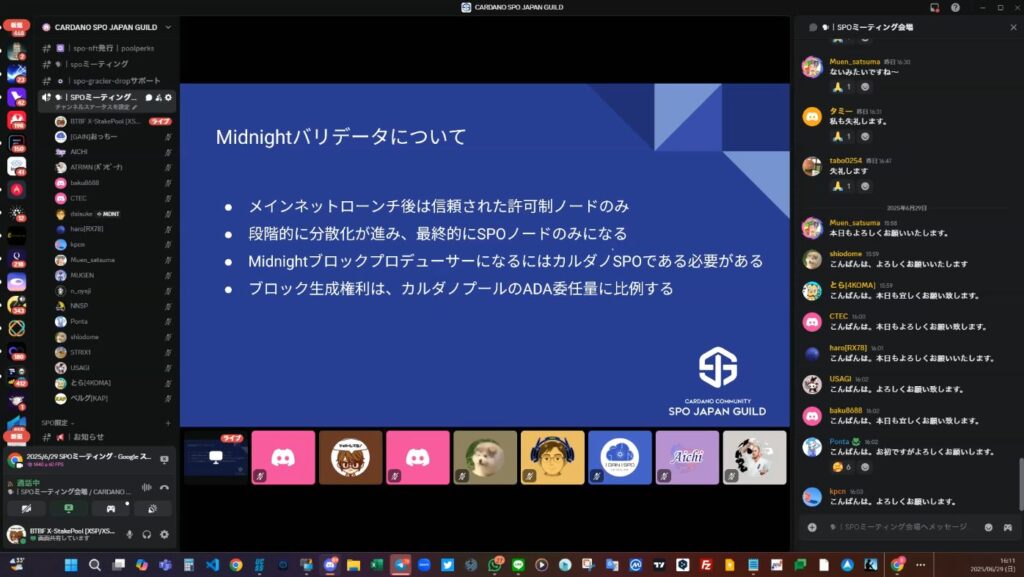Select the blue cloud logo participant tile
The width and height of the screenshot is (1024, 577).
(x=620, y=458)
